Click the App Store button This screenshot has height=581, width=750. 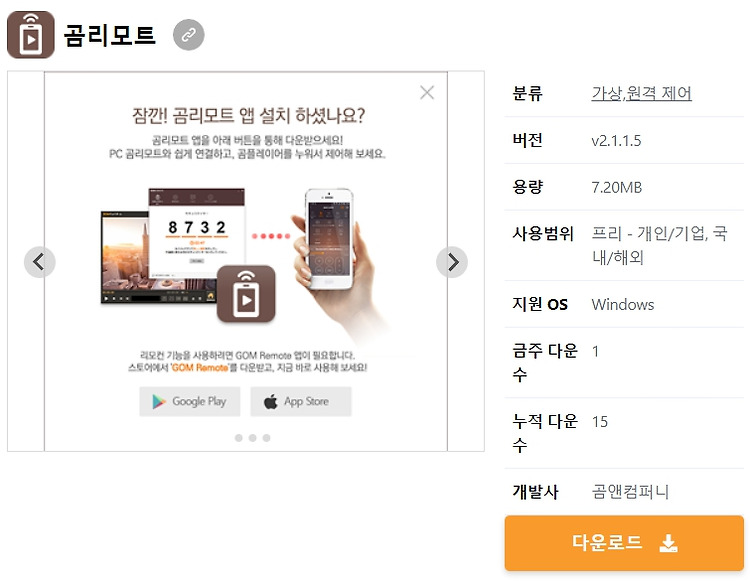(301, 402)
